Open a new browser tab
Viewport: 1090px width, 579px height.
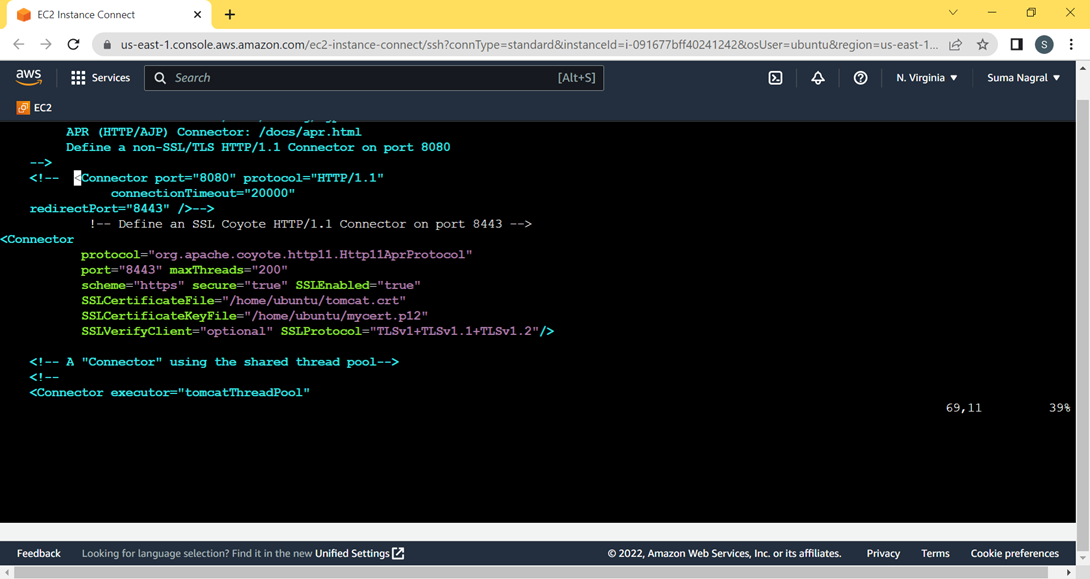[230, 15]
